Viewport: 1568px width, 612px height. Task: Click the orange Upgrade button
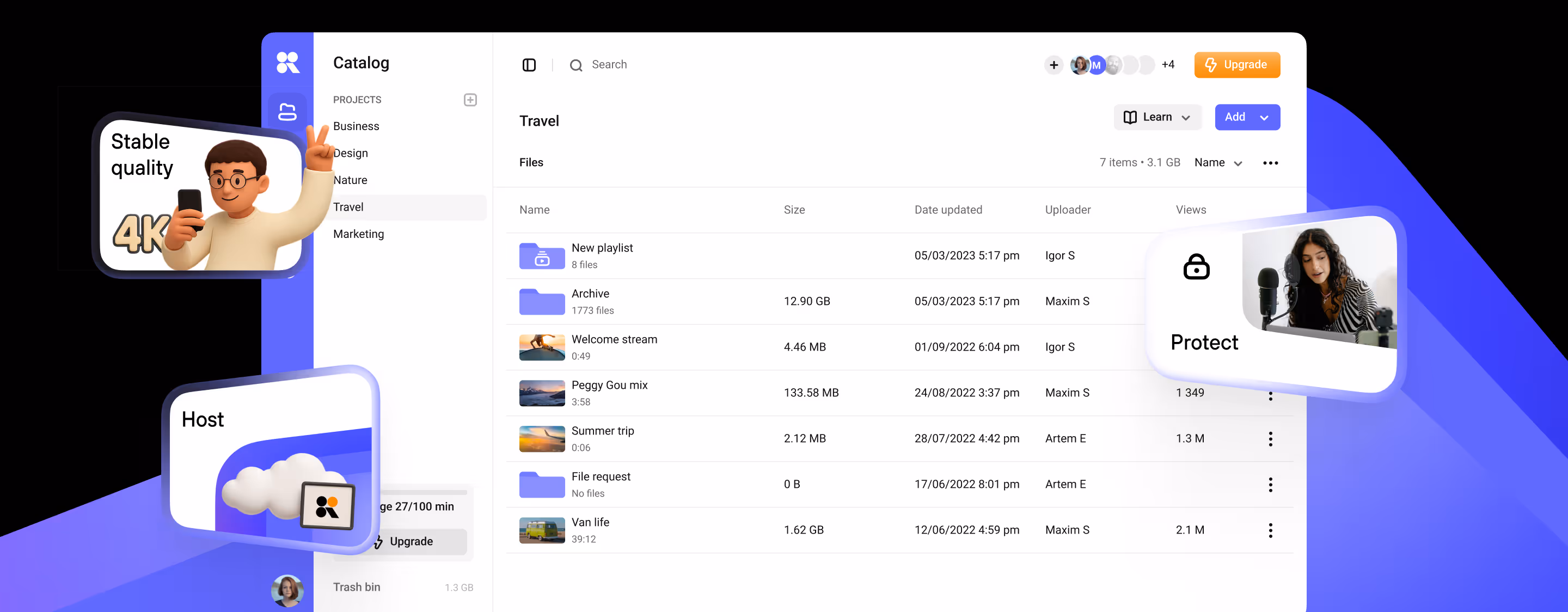(1236, 65)
